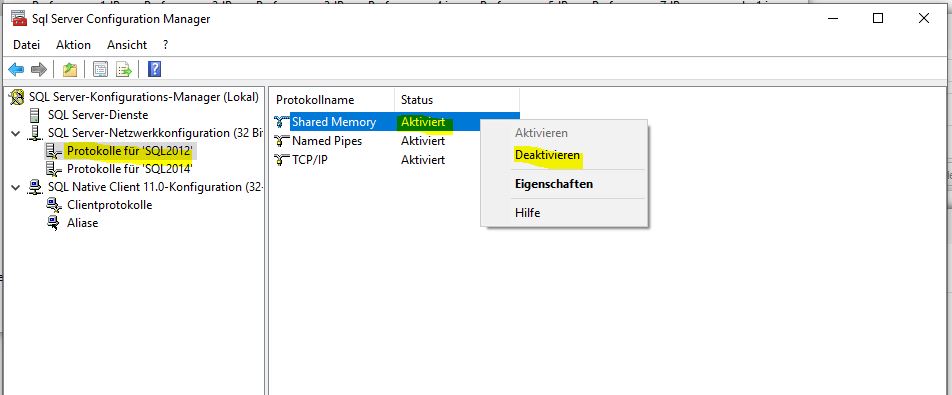Select Clientprotokolle in the tree
The width and height of the screenshot is (952, 395).
pos(109,205)
